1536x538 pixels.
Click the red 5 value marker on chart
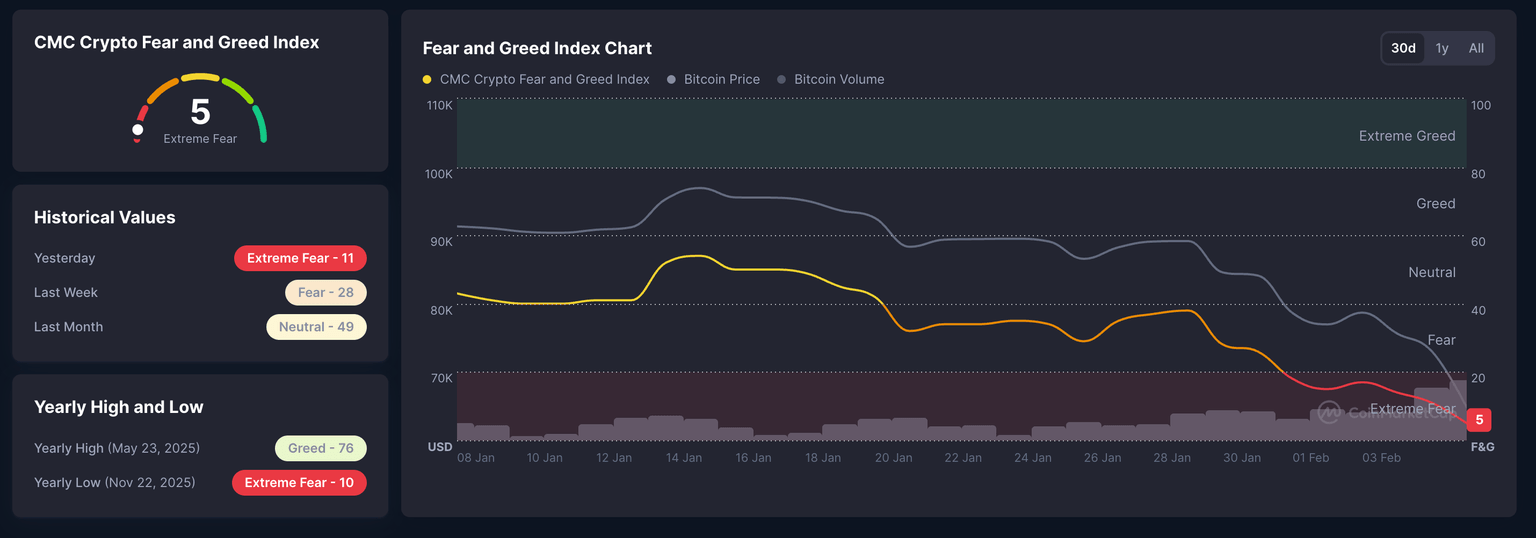[x=1479, y=420]
